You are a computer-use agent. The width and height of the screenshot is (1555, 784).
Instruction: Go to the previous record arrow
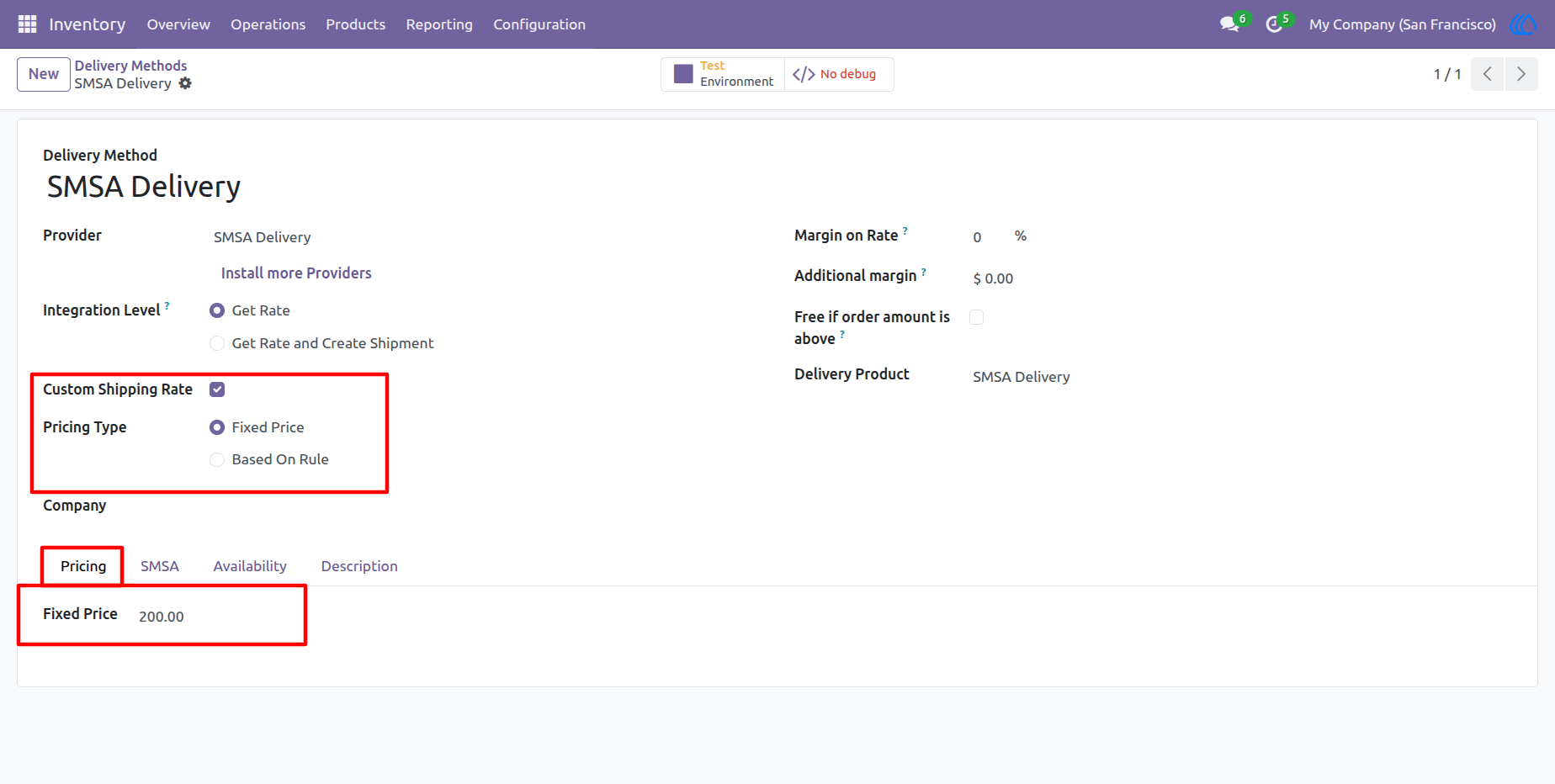(1487, 74)
